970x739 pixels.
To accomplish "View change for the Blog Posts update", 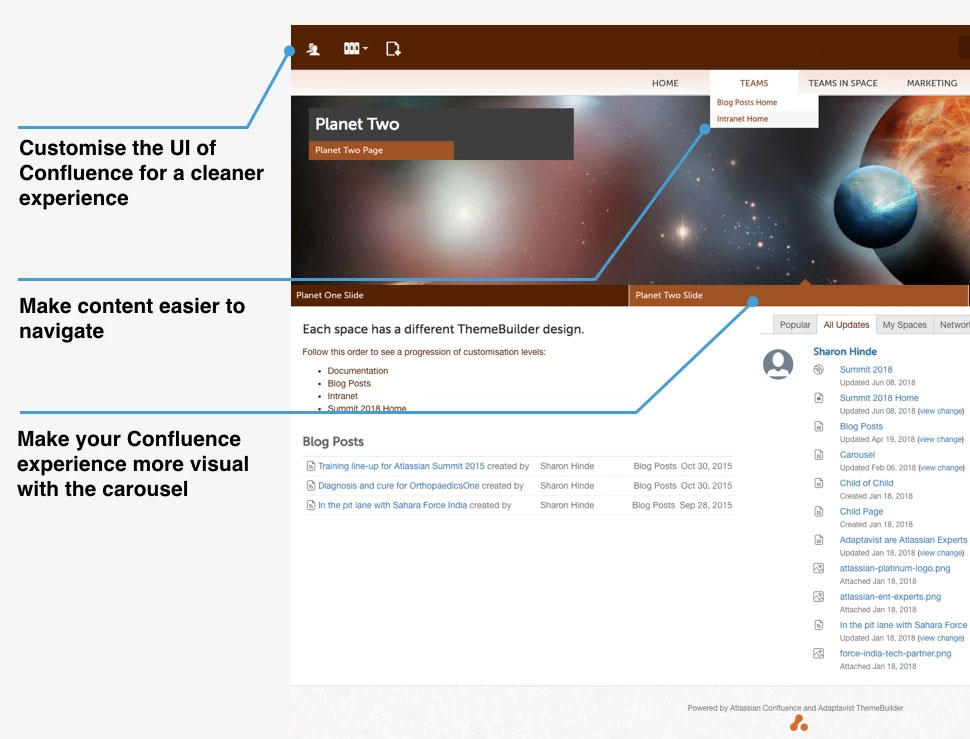I will (x=941, y=440).
